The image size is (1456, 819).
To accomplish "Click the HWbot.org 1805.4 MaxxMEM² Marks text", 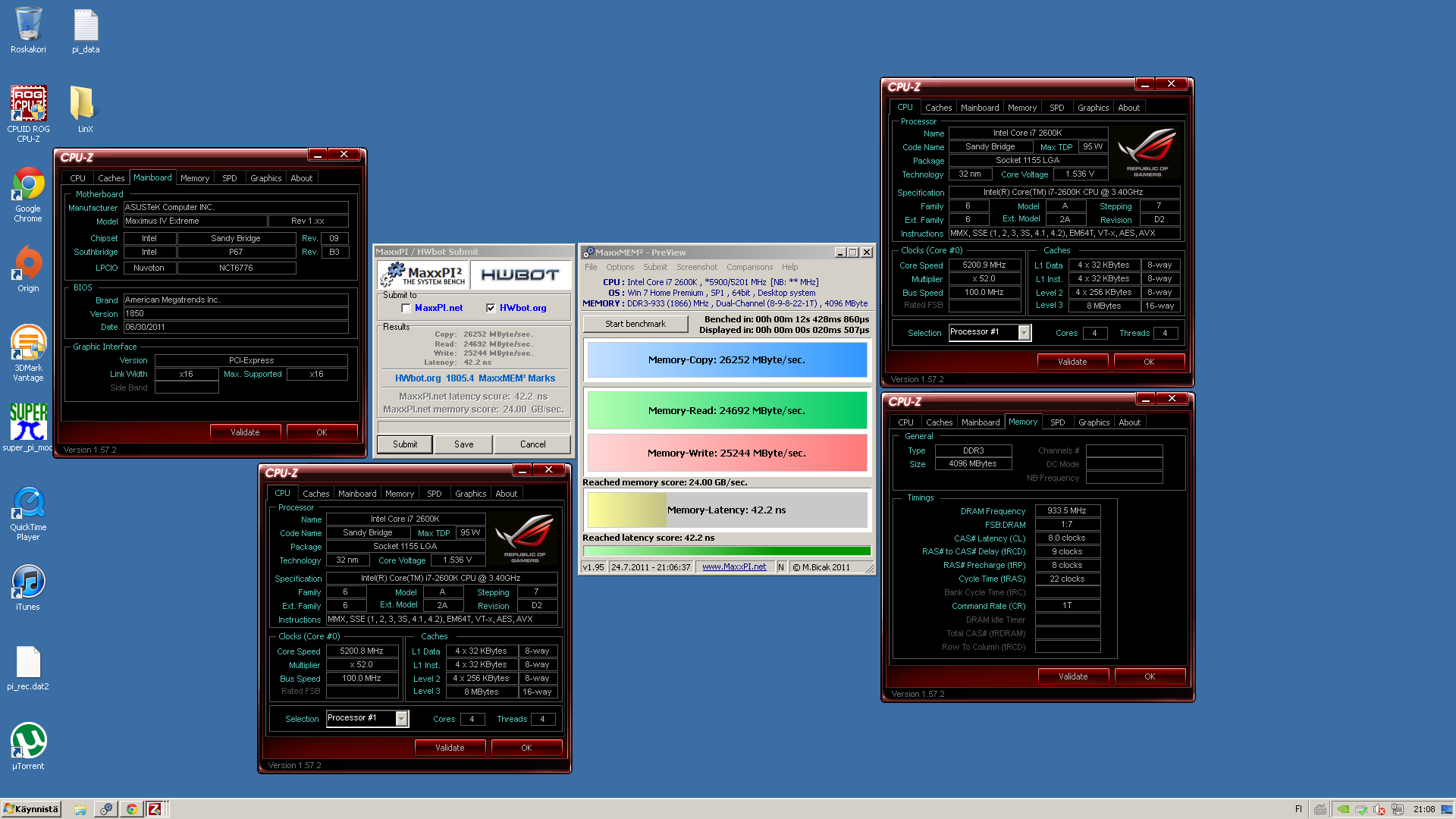I will (x=475, y=378).
